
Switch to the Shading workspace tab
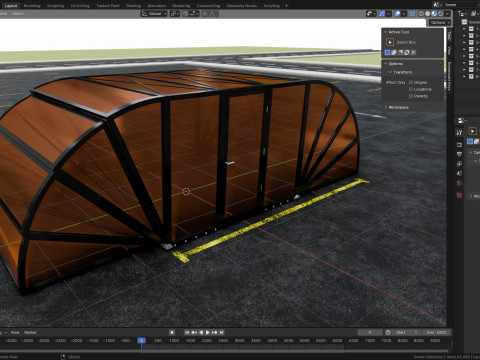[133, 6]
